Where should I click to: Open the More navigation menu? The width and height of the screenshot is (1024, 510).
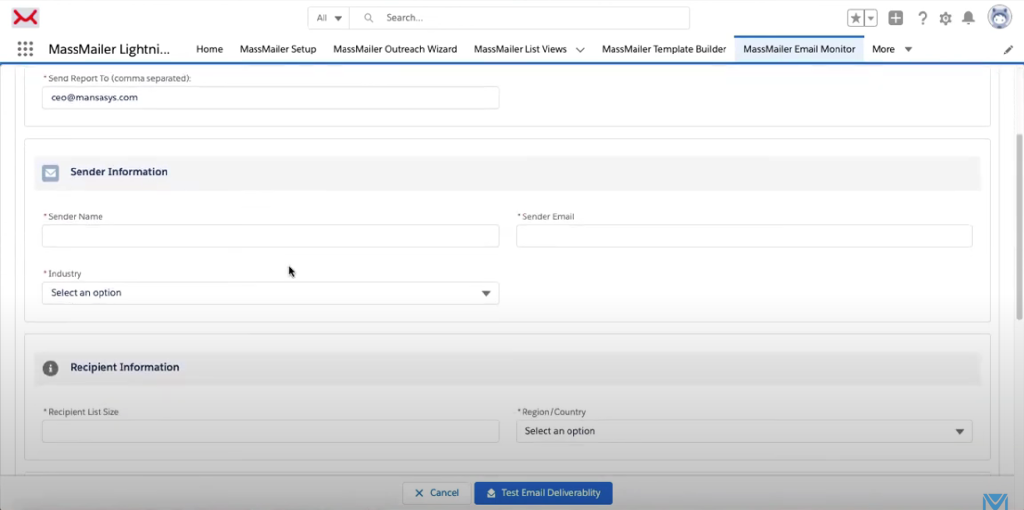pyautogui.click(x=892, y=49)
